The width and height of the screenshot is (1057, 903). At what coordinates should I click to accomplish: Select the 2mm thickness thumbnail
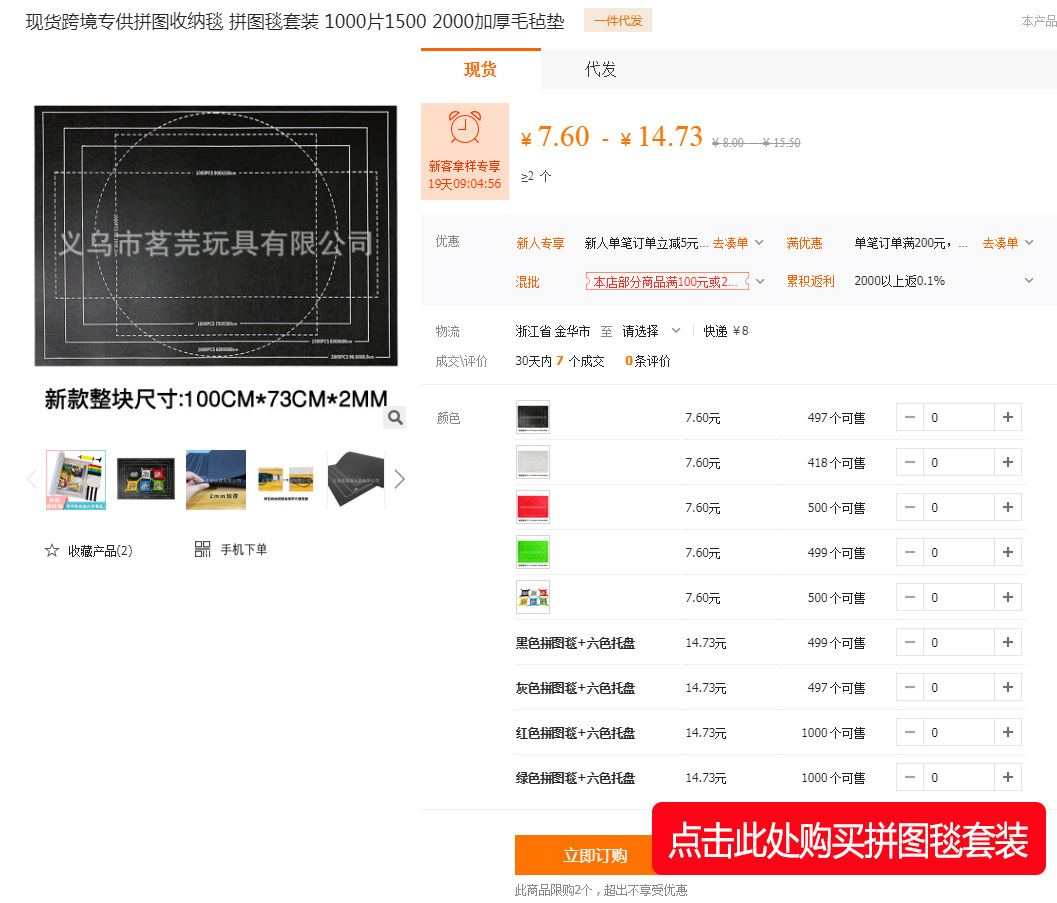(x=216, y=479)
